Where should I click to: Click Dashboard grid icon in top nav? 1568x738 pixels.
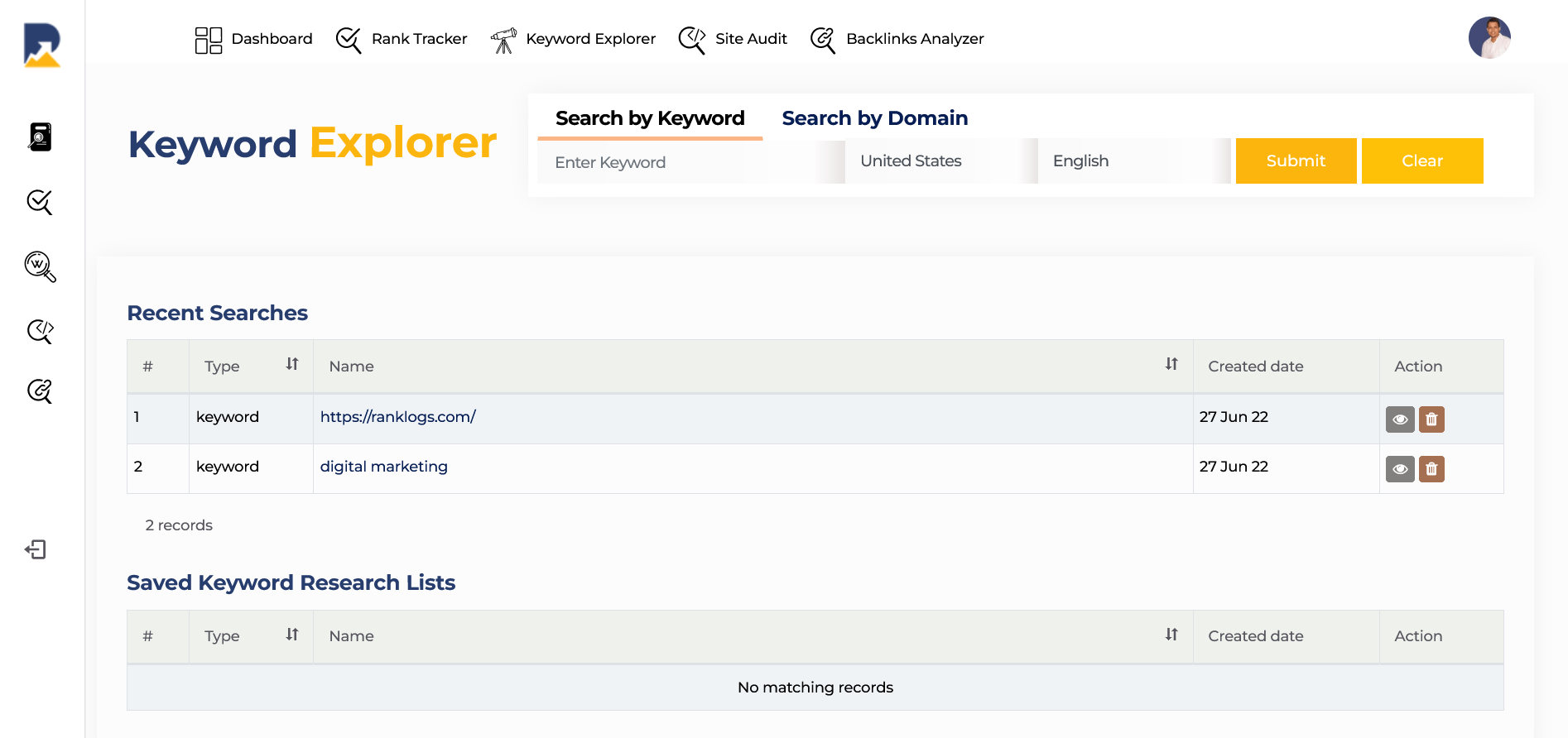point(209,40)
